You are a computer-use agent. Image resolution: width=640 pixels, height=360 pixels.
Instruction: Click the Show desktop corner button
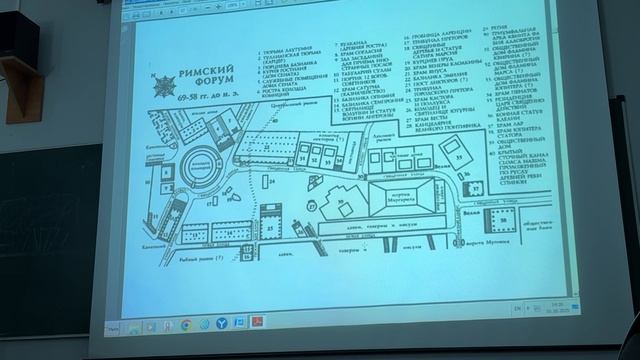pos(576,307)
